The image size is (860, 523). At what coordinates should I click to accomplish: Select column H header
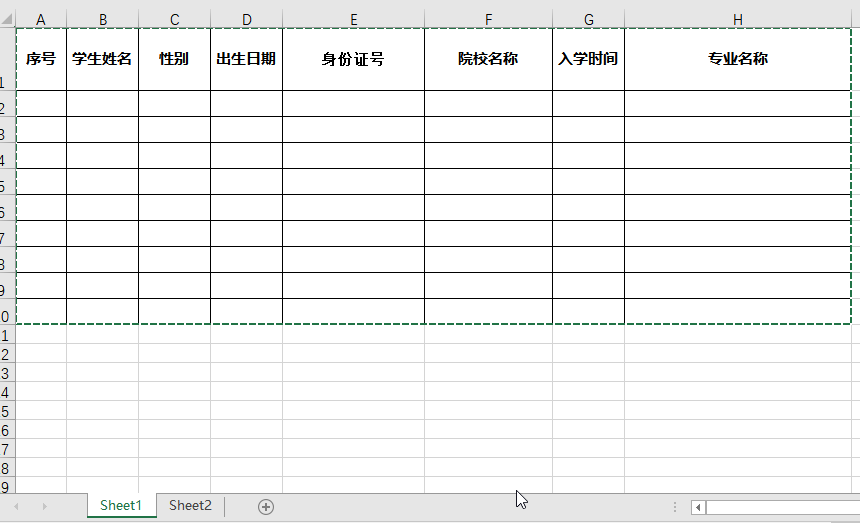click(738, 20)
